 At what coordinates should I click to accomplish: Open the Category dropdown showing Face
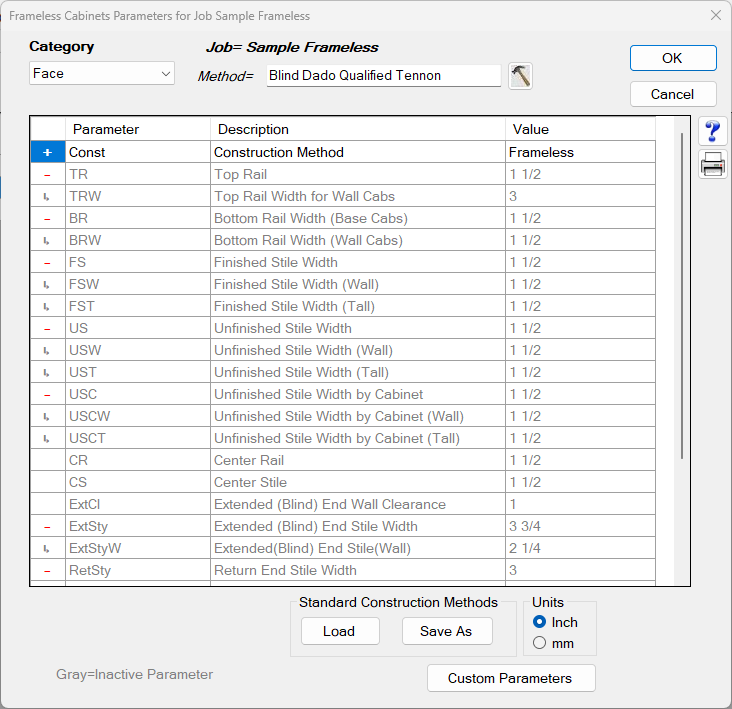(x=102, y=74)
